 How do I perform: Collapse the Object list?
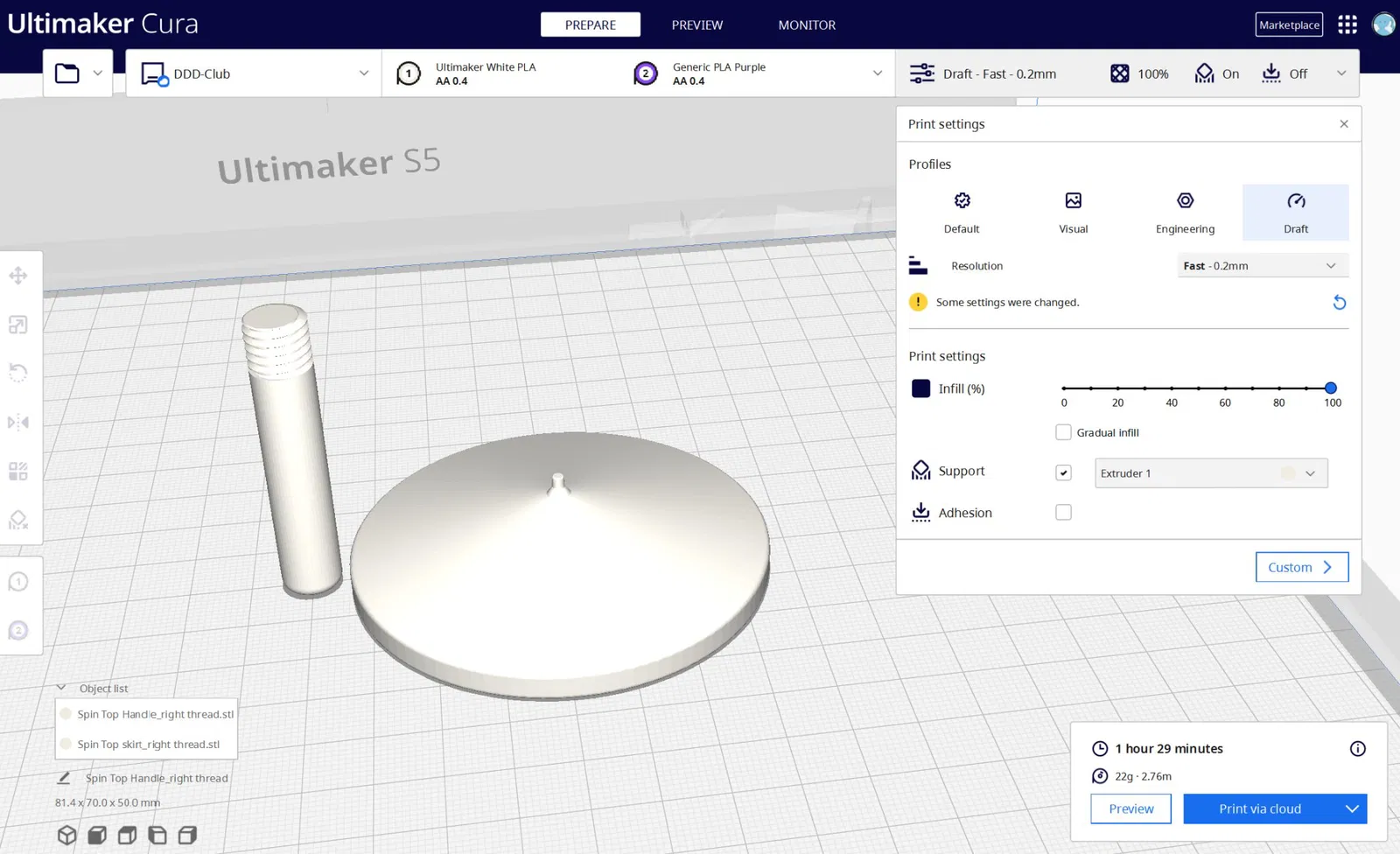coord(61,689)
